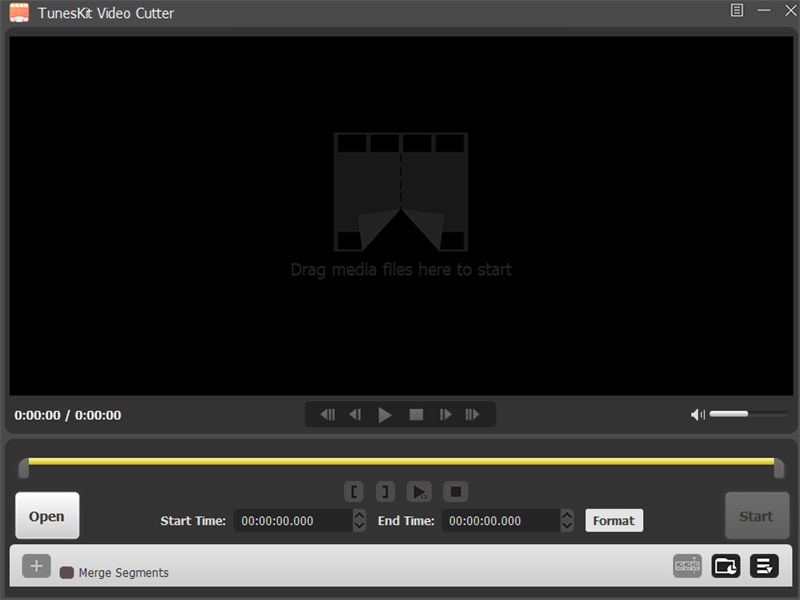
Task: Jump to previous keyframe with leftmost playback icon
Action: click(327, 415)
